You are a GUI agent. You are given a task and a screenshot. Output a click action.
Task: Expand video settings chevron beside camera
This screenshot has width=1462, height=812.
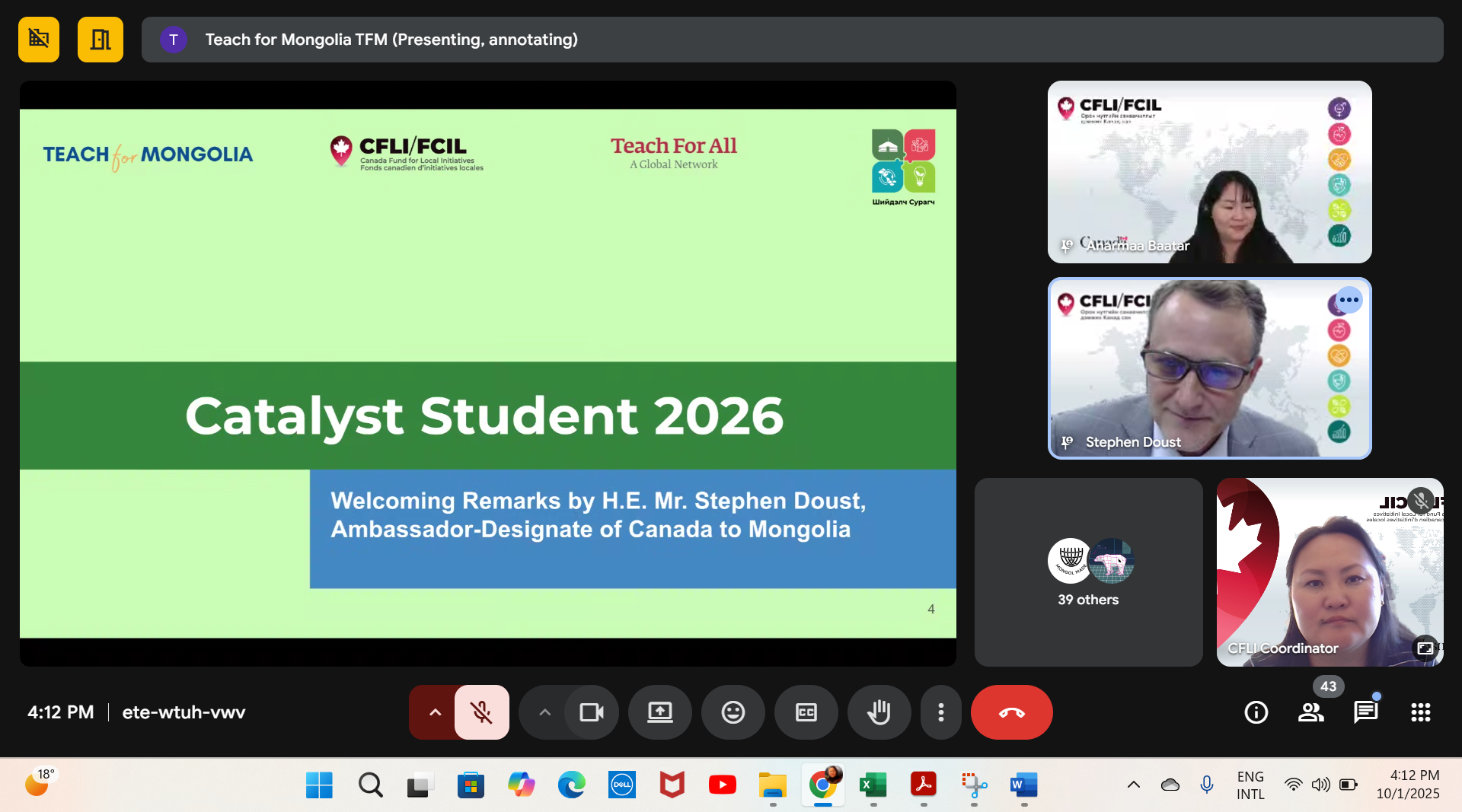pos(544,712)
